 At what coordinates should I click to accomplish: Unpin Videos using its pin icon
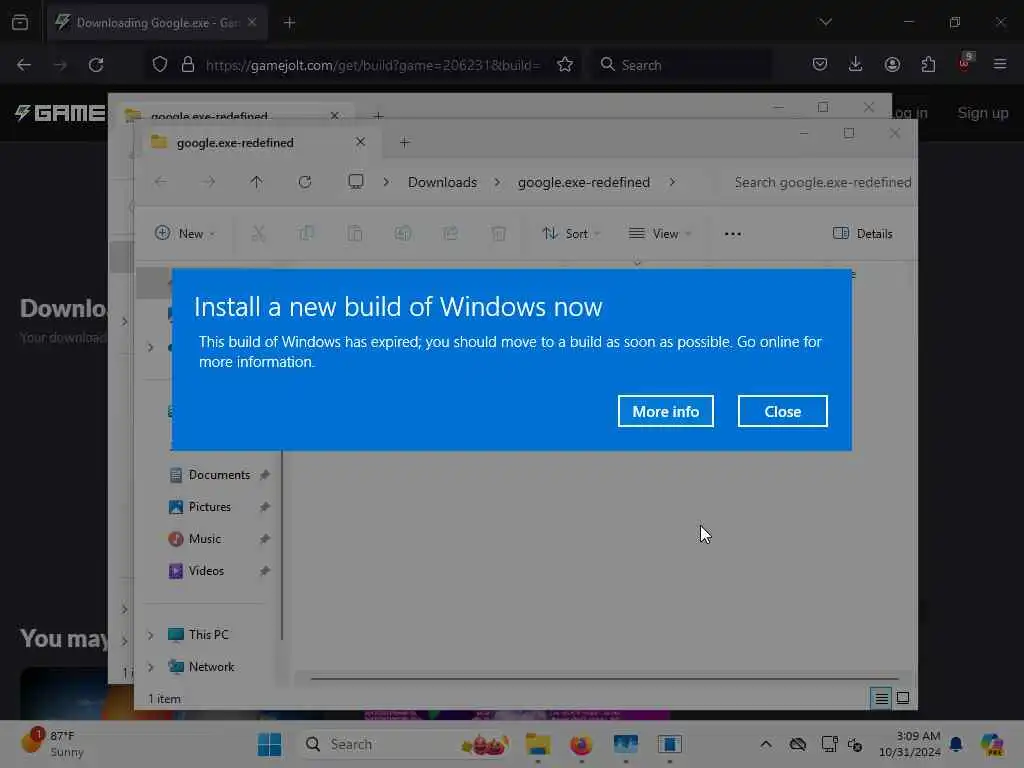[x=264, y=571]
